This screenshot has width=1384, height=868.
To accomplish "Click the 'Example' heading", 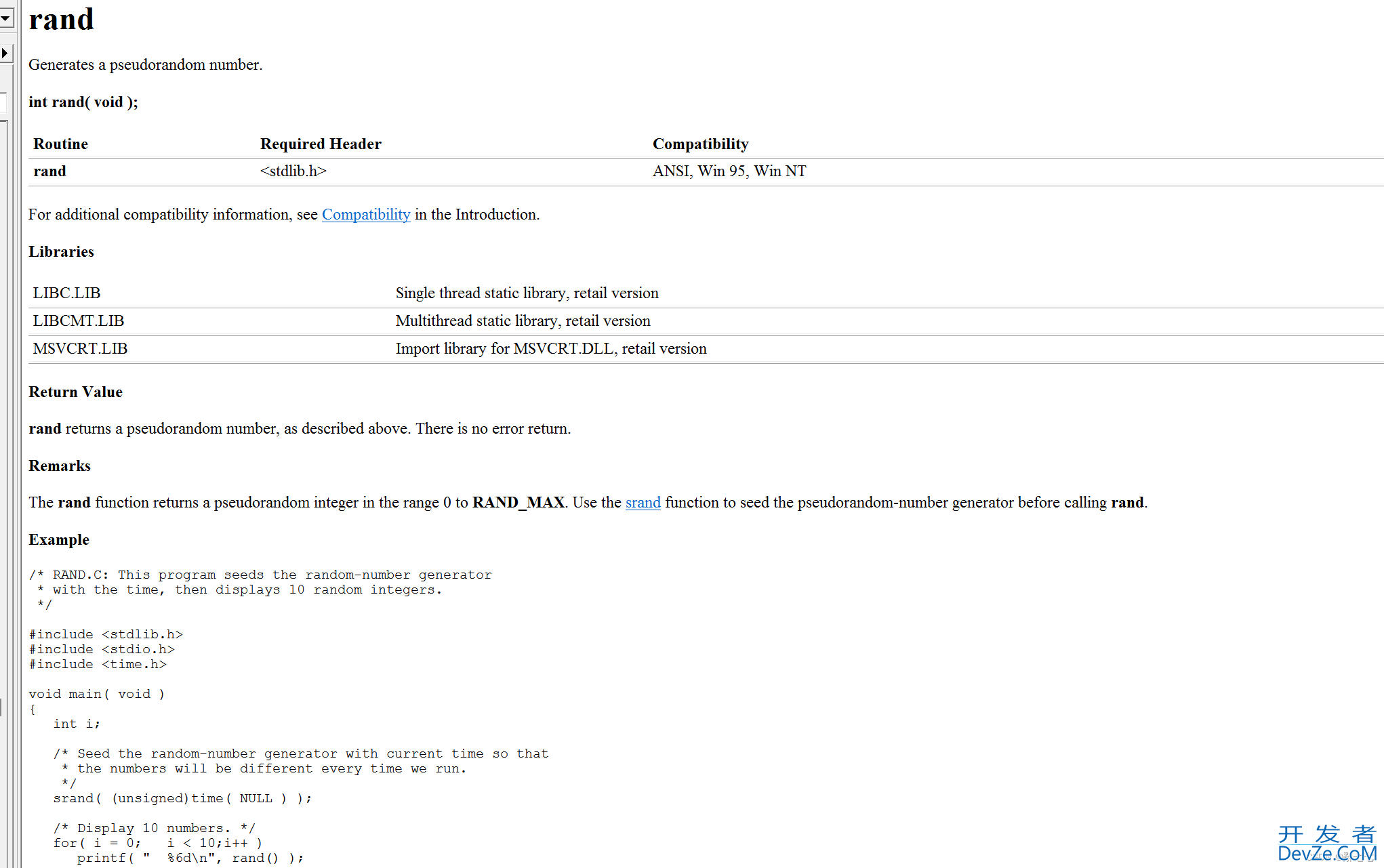I will click(59, 540).
